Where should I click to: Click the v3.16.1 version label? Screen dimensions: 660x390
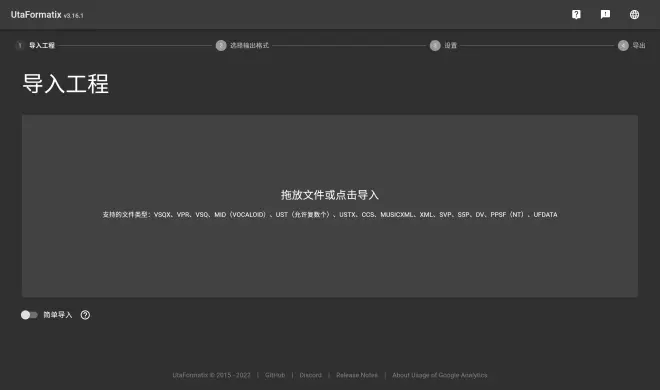(x=74, y=16)
